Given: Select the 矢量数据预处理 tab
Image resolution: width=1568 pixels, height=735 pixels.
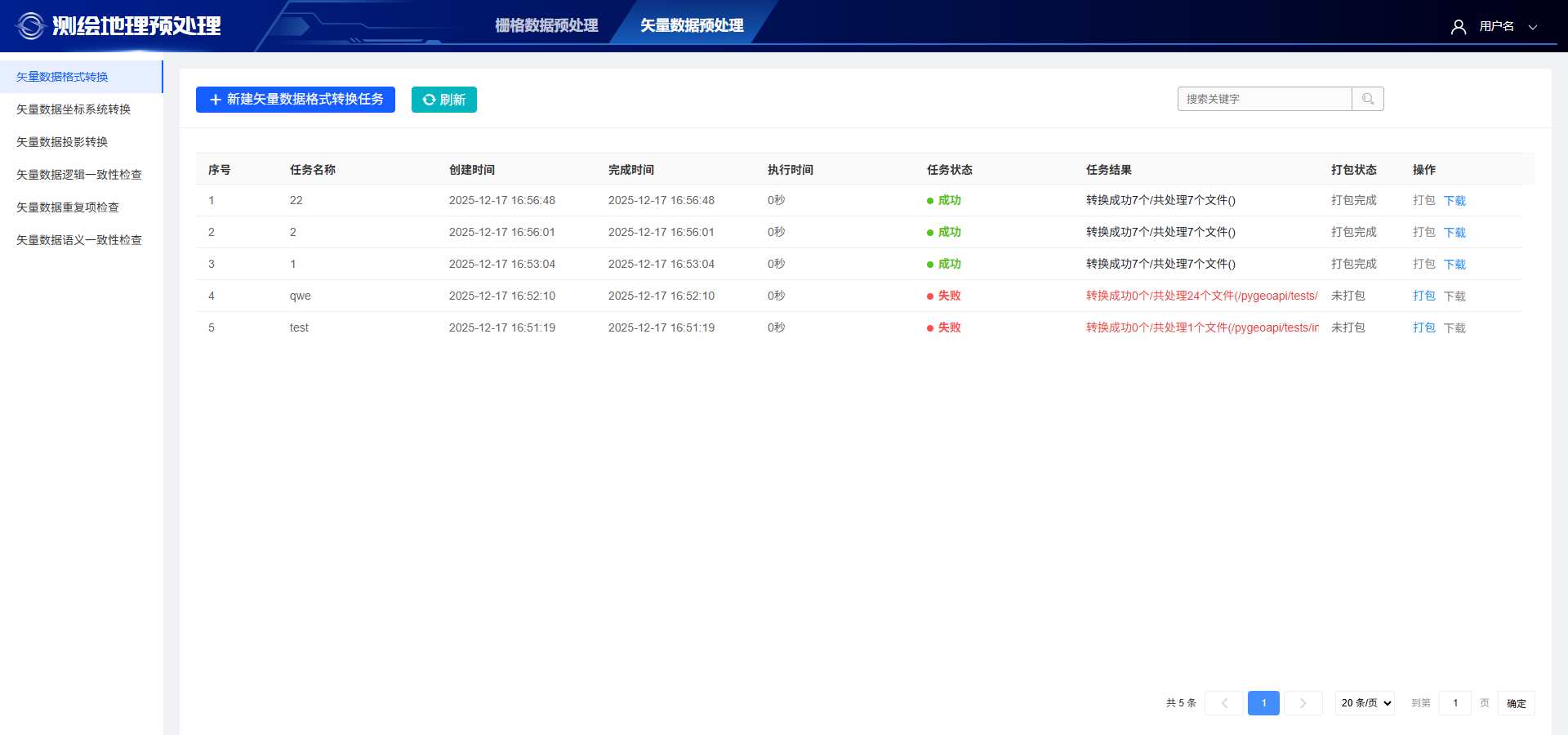Looking at the screenshot, I should 691,26.
